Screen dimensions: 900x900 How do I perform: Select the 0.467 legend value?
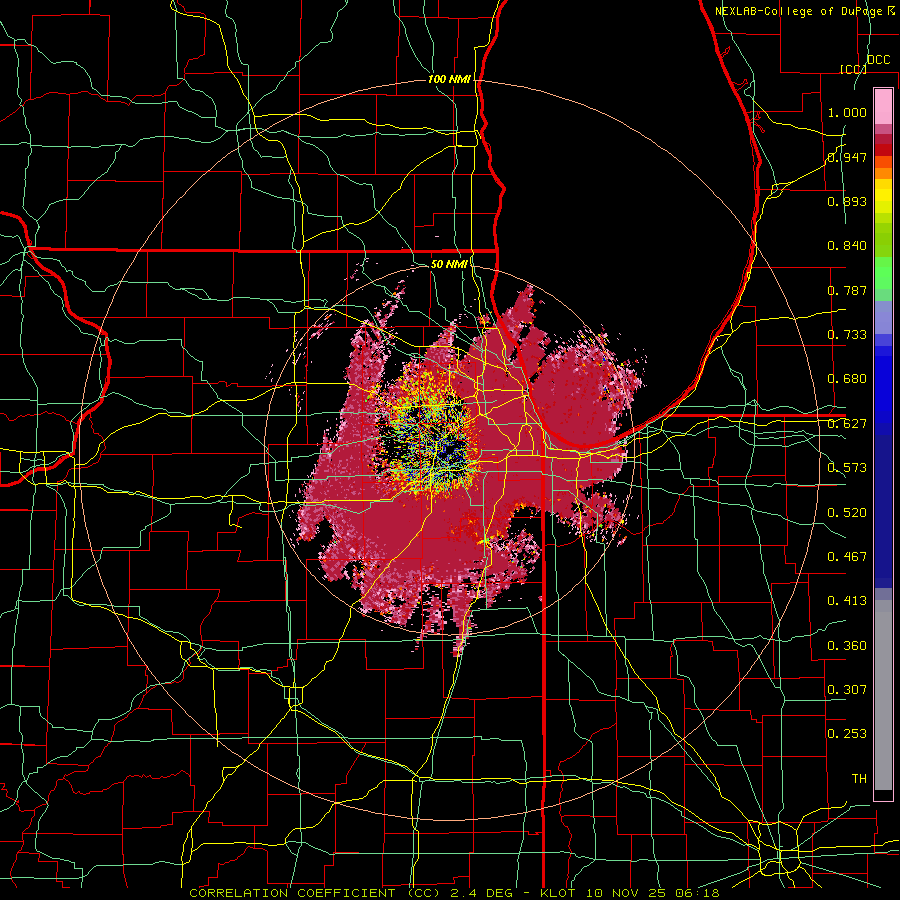847,557
